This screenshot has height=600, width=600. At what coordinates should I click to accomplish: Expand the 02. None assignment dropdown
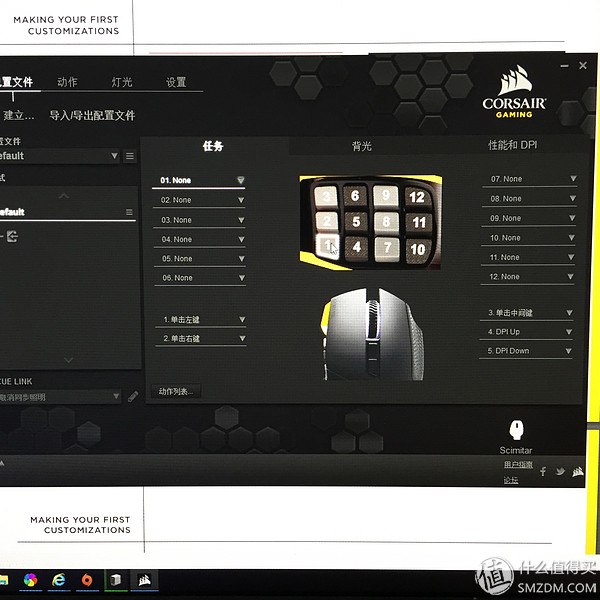click(x=199, y=201)
